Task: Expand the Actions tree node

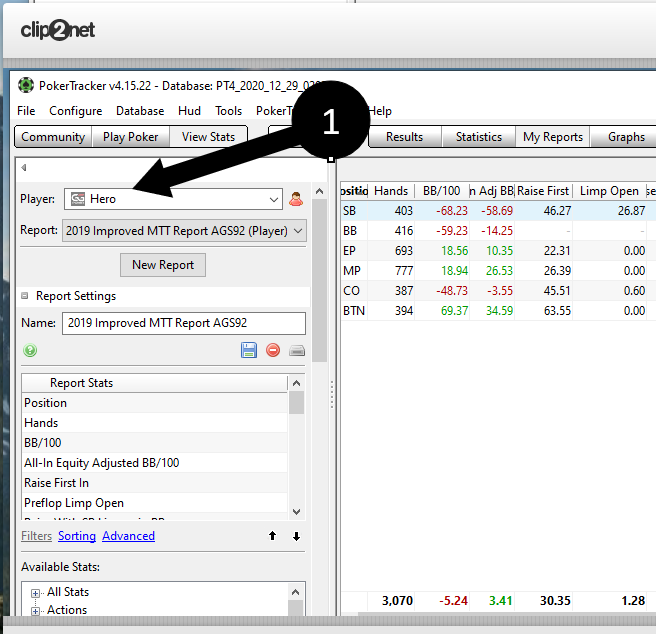Action: [36, 611]
